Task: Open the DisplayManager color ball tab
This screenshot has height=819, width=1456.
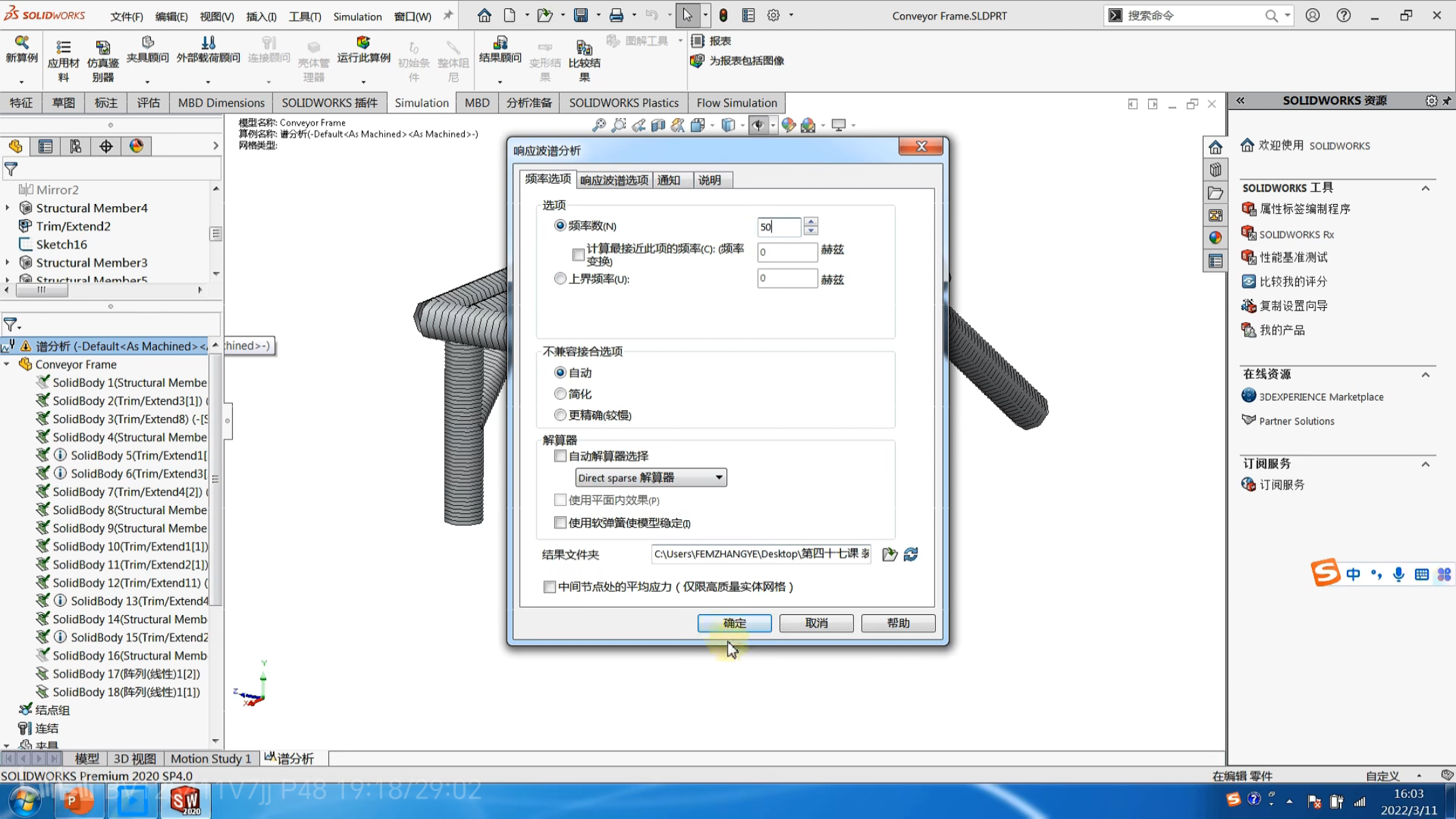Action: click(x=137, y=146)
